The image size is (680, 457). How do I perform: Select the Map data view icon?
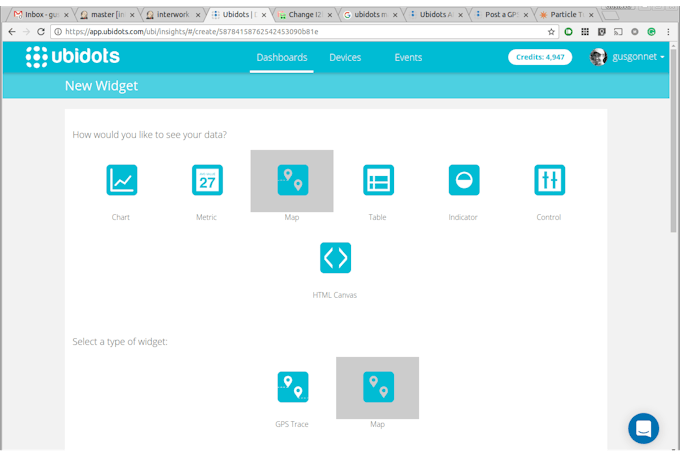pos(293,180)
